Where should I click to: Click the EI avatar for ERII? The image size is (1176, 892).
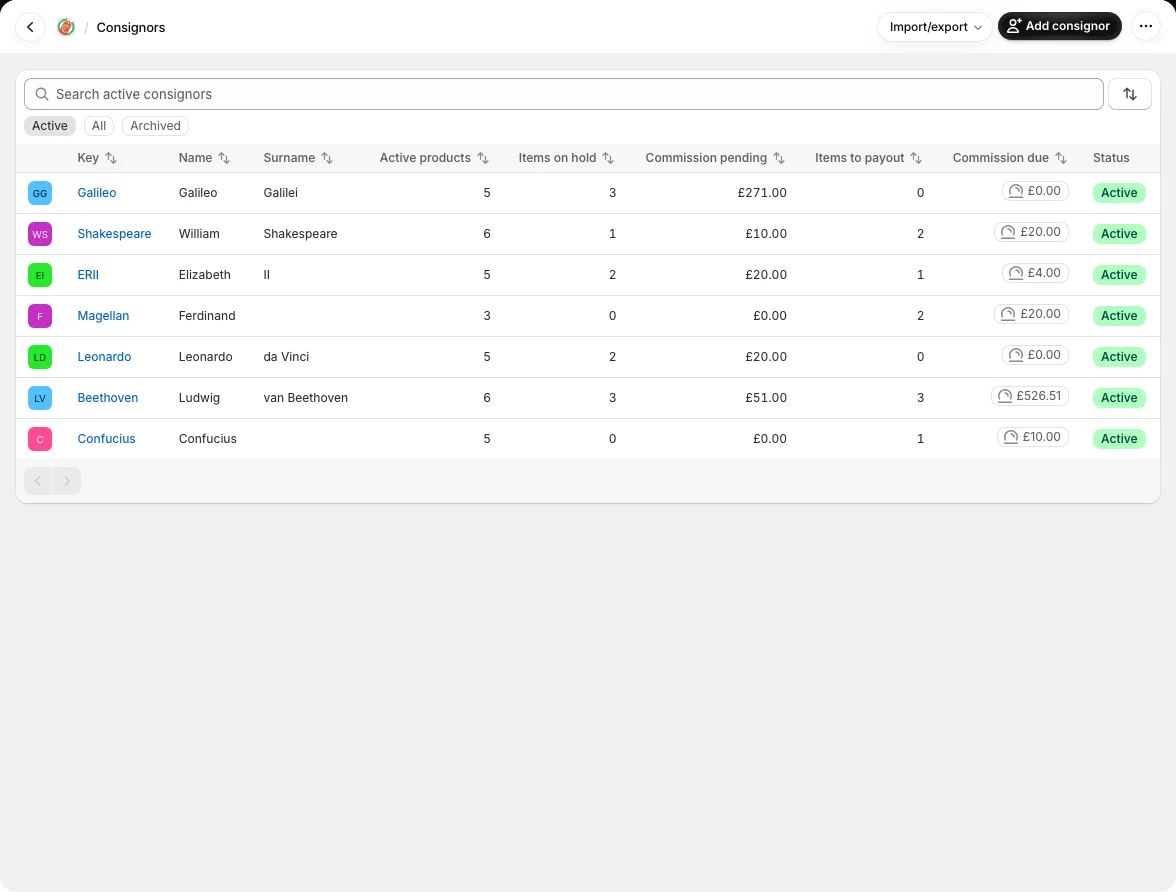(40, 275)
